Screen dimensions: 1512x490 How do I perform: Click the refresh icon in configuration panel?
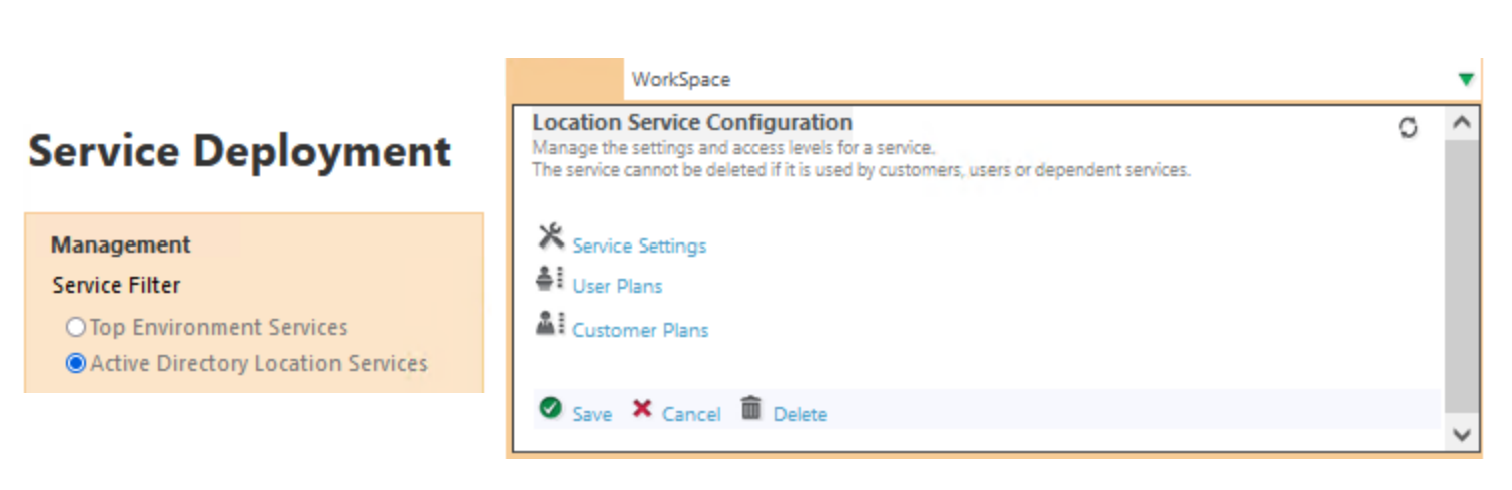click(1408, 127)
